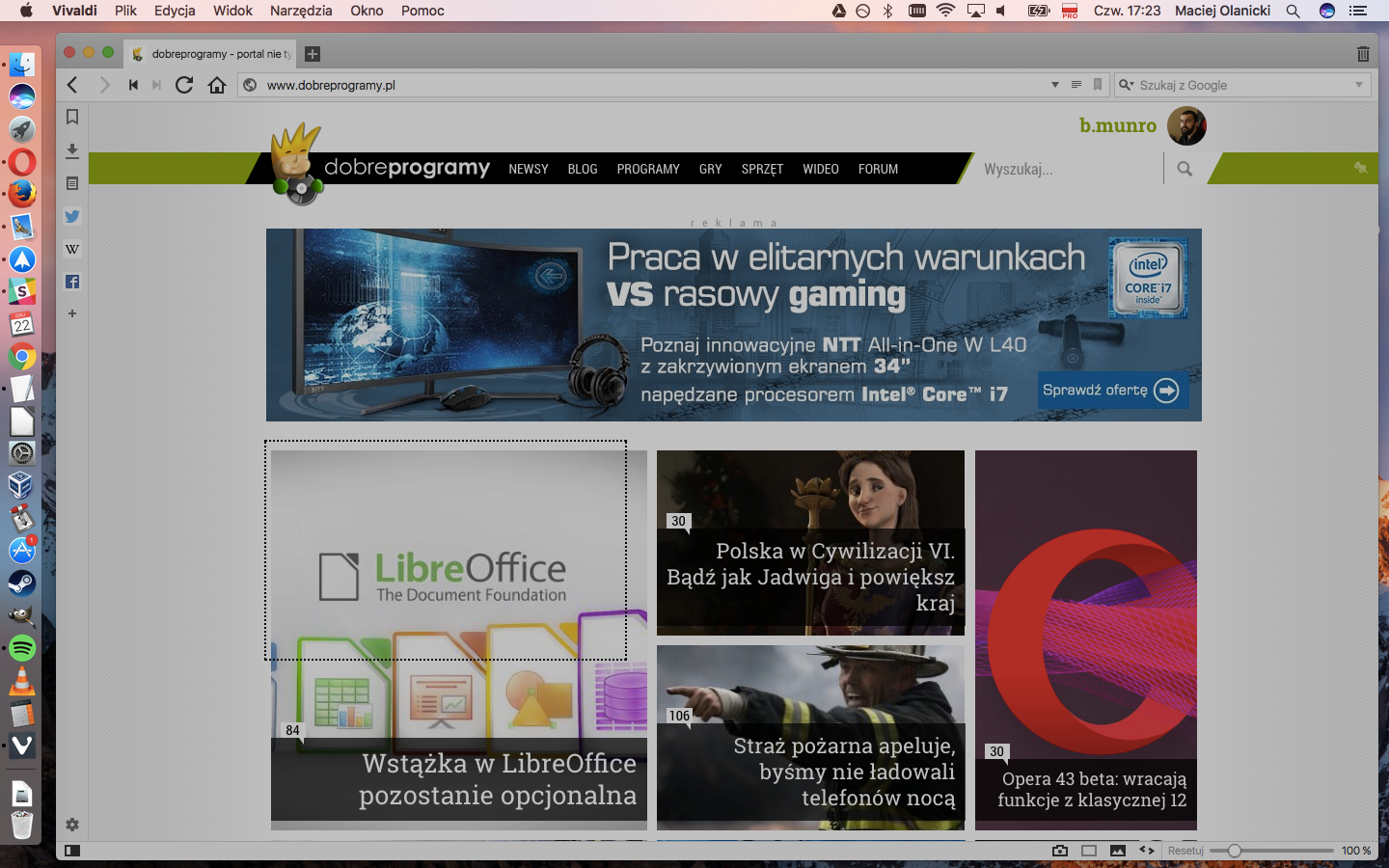1389x868 pixels.
Task: Click the rewind history button
Action: pyautogui.click(x=133, y=85)
